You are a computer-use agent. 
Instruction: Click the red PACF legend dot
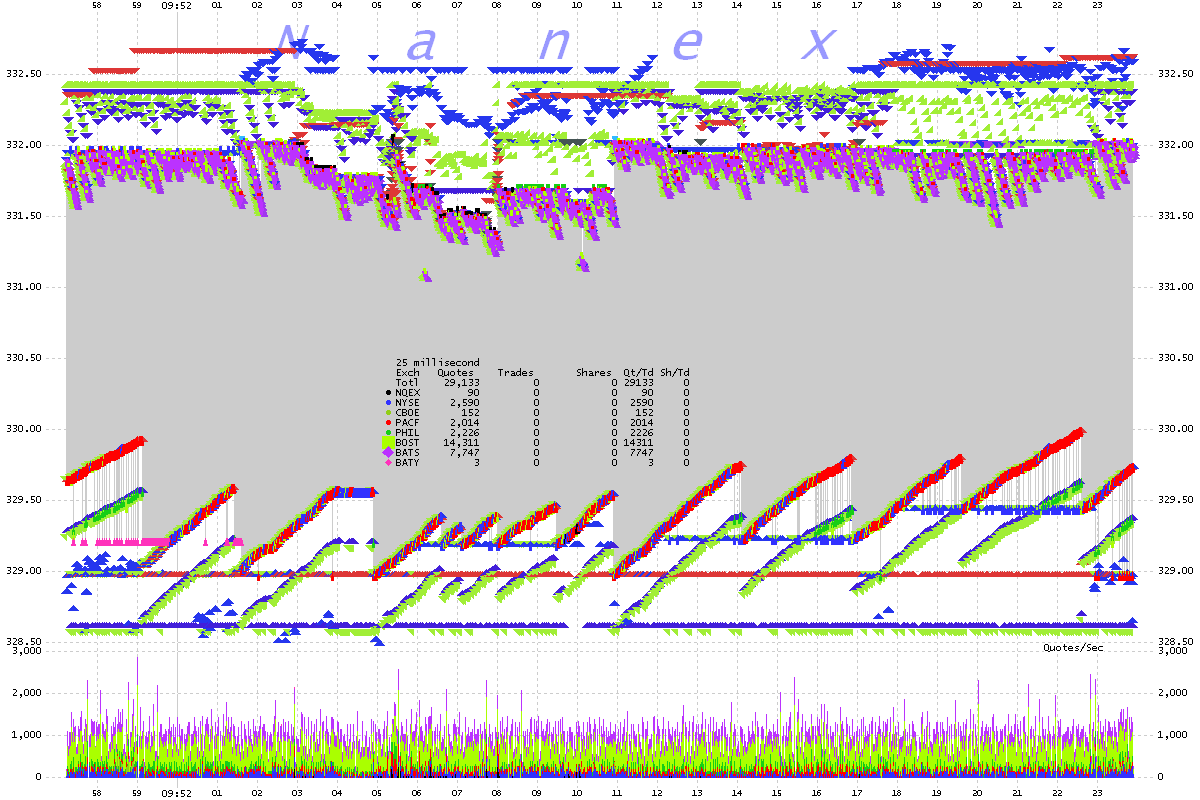point(388,423)
